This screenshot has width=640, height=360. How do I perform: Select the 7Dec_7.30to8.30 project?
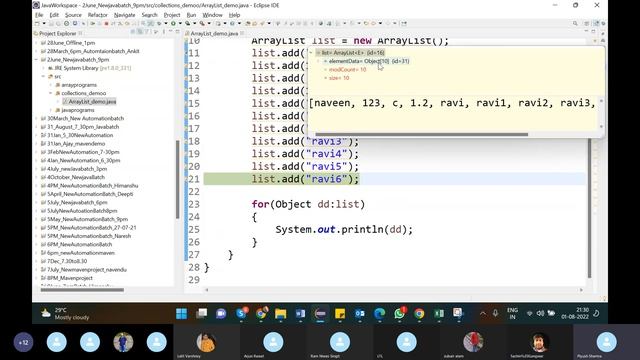coord(67,261)
